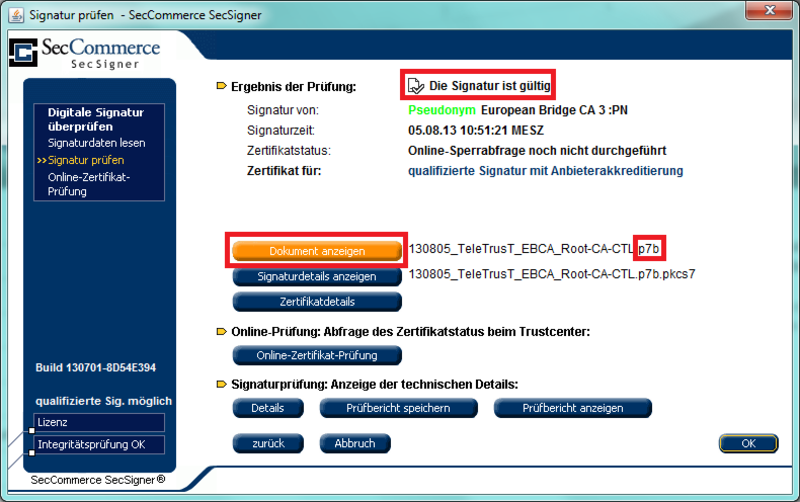Confirm with the OK button
This screenshot has height=502, width=800.
coord(748,443)
